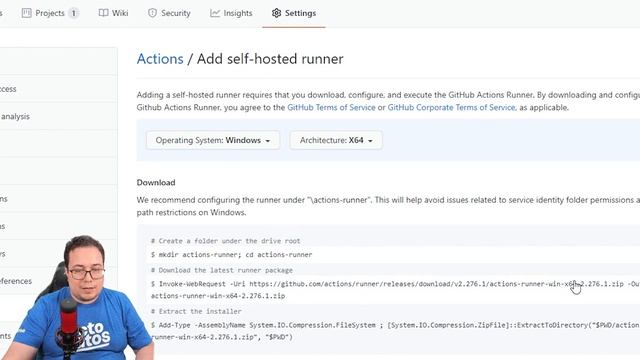The image size is (640, 360).
Task: Click the Invoke-WebRequest command line
Action: pos(395,289)
